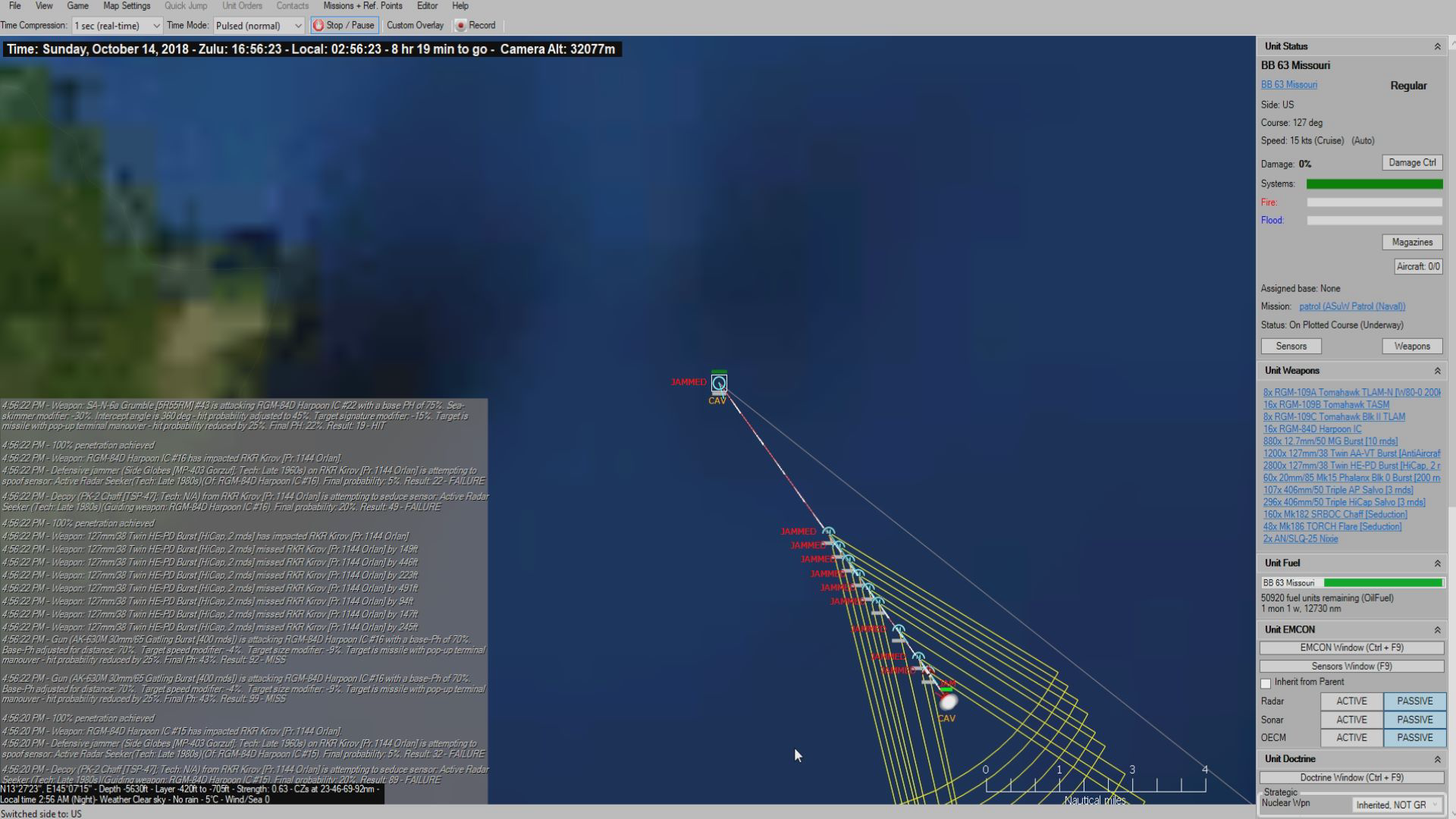Viewport: 1456px width, 819px height.
Task: Click the red Stop / Pause icon button
Action: [x=318, y=25]
